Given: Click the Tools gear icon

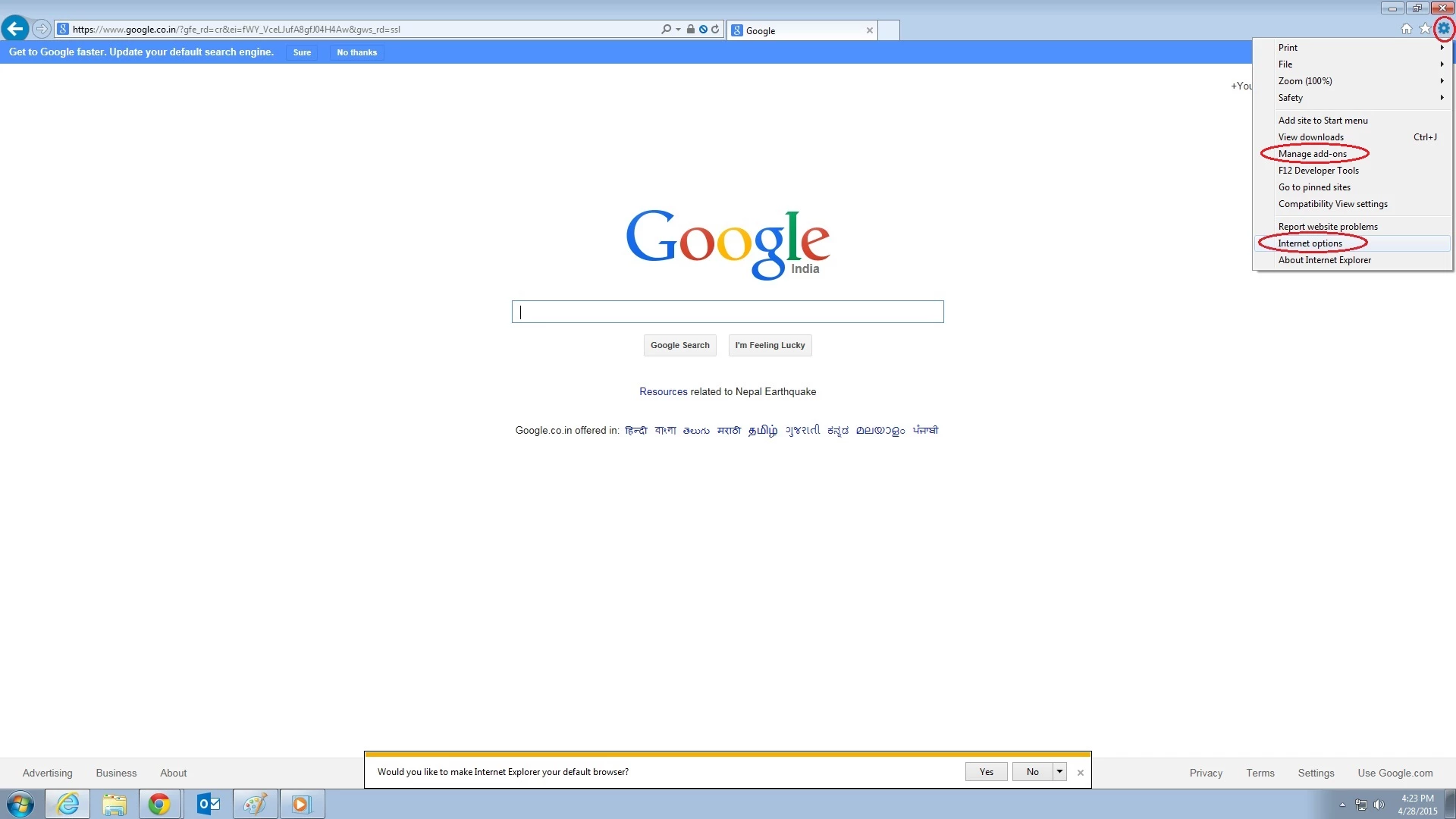Looking at the screenshot, I should coord(1443,29).
